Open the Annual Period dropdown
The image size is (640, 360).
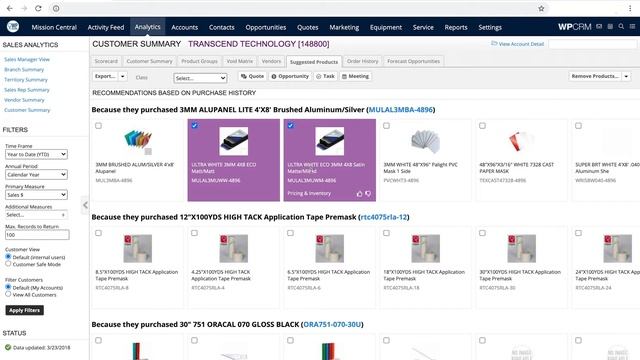[36, 175]
